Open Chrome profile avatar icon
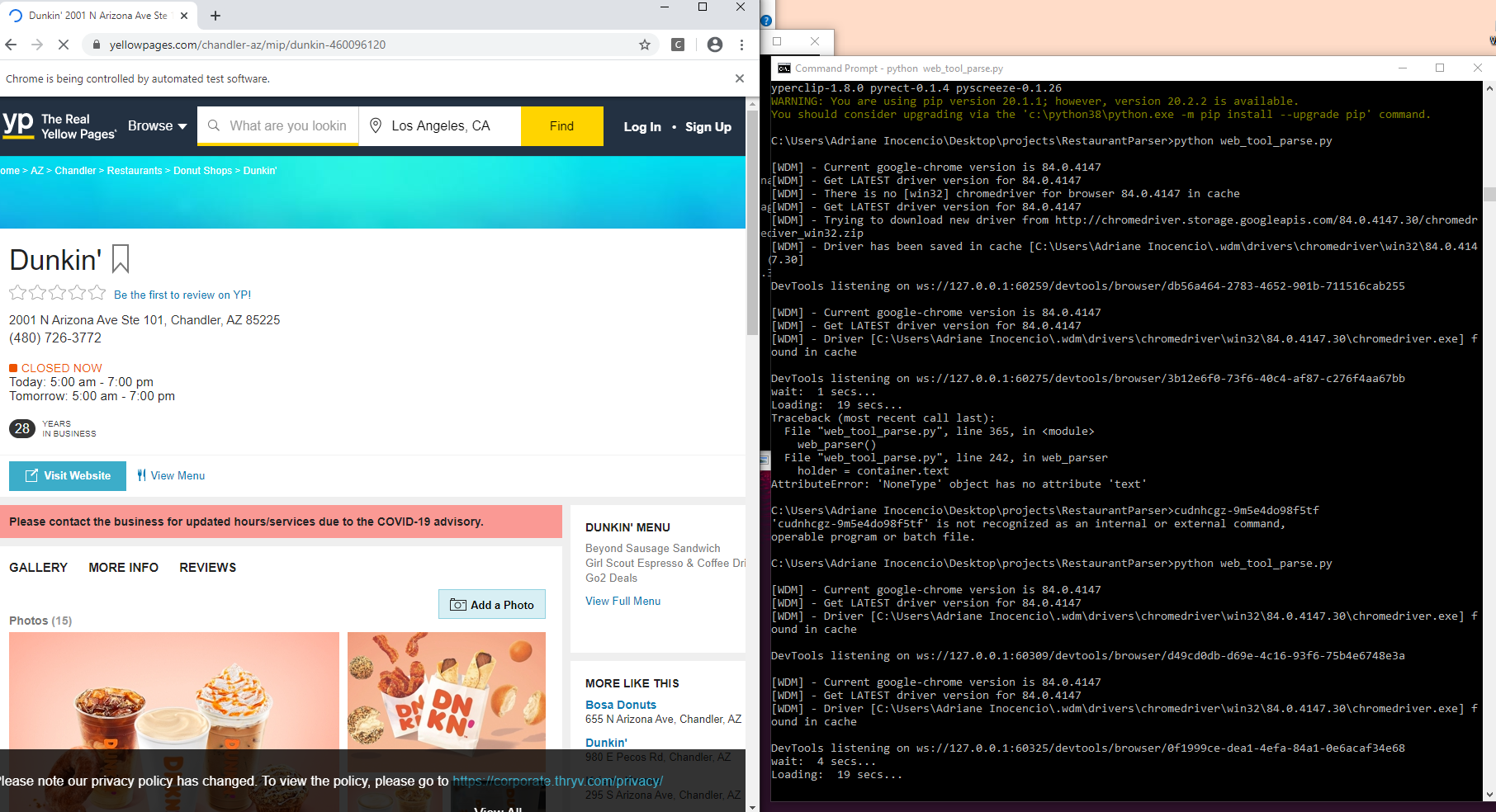This screenshot has height=812, width=1496. (715, 45)
